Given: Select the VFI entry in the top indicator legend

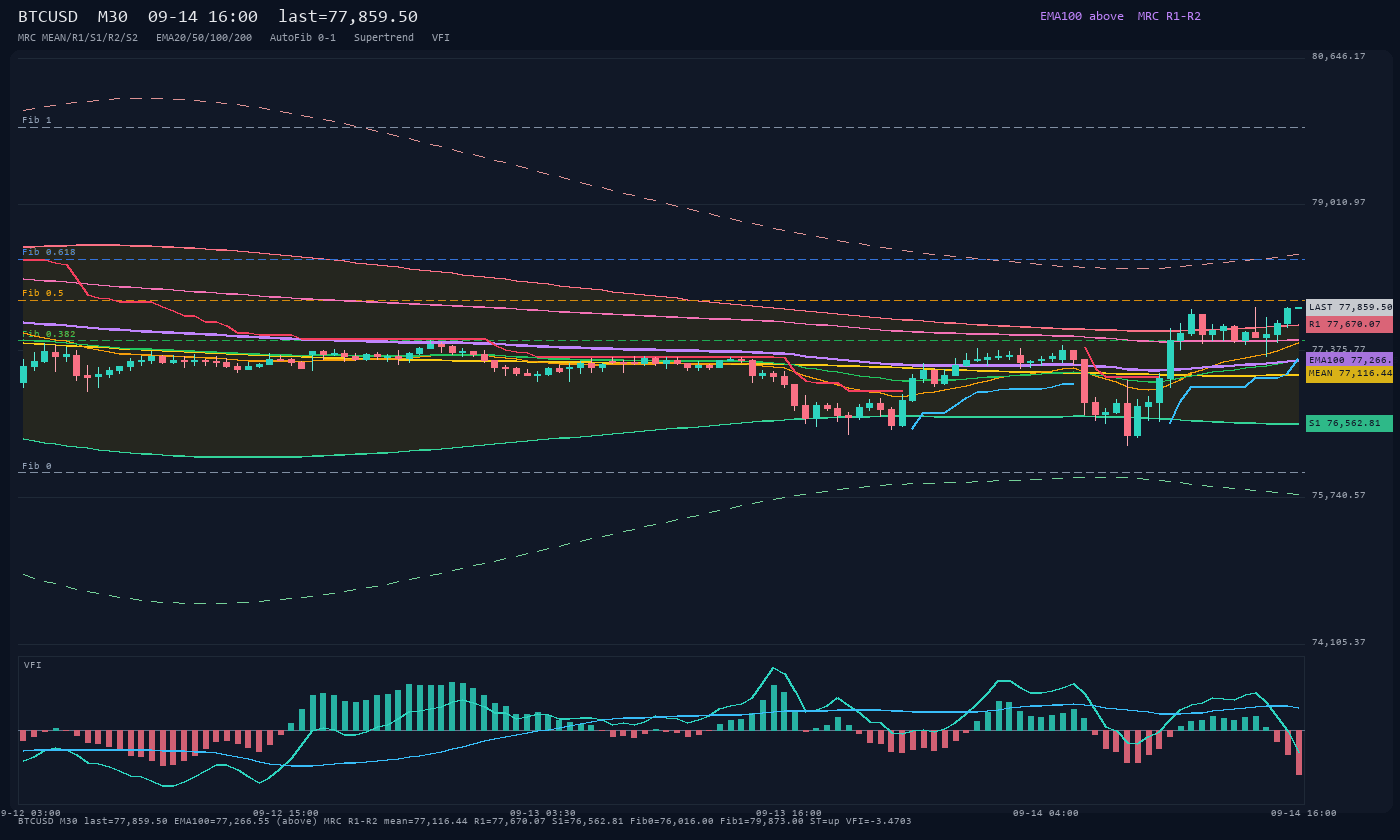Looking at the screenshot, I should [x=441, y=38].
